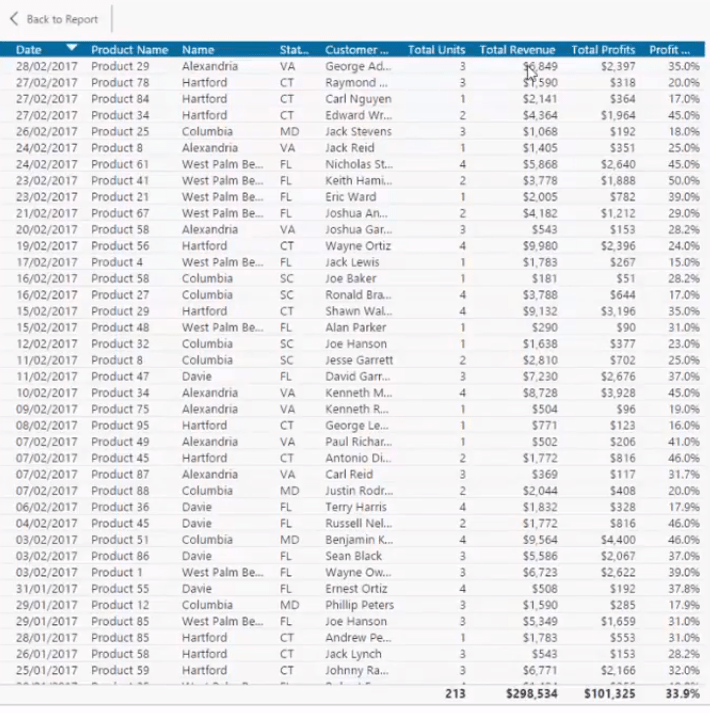Select the Name column header
This screenshot has width=710, height=713.
198,50
